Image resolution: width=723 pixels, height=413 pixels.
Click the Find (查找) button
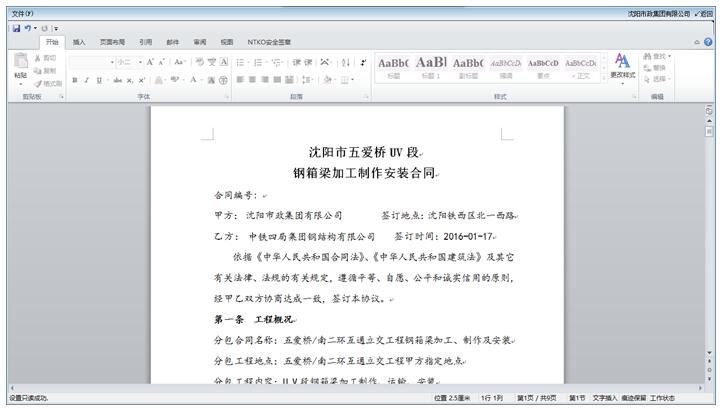click(657, 56)
